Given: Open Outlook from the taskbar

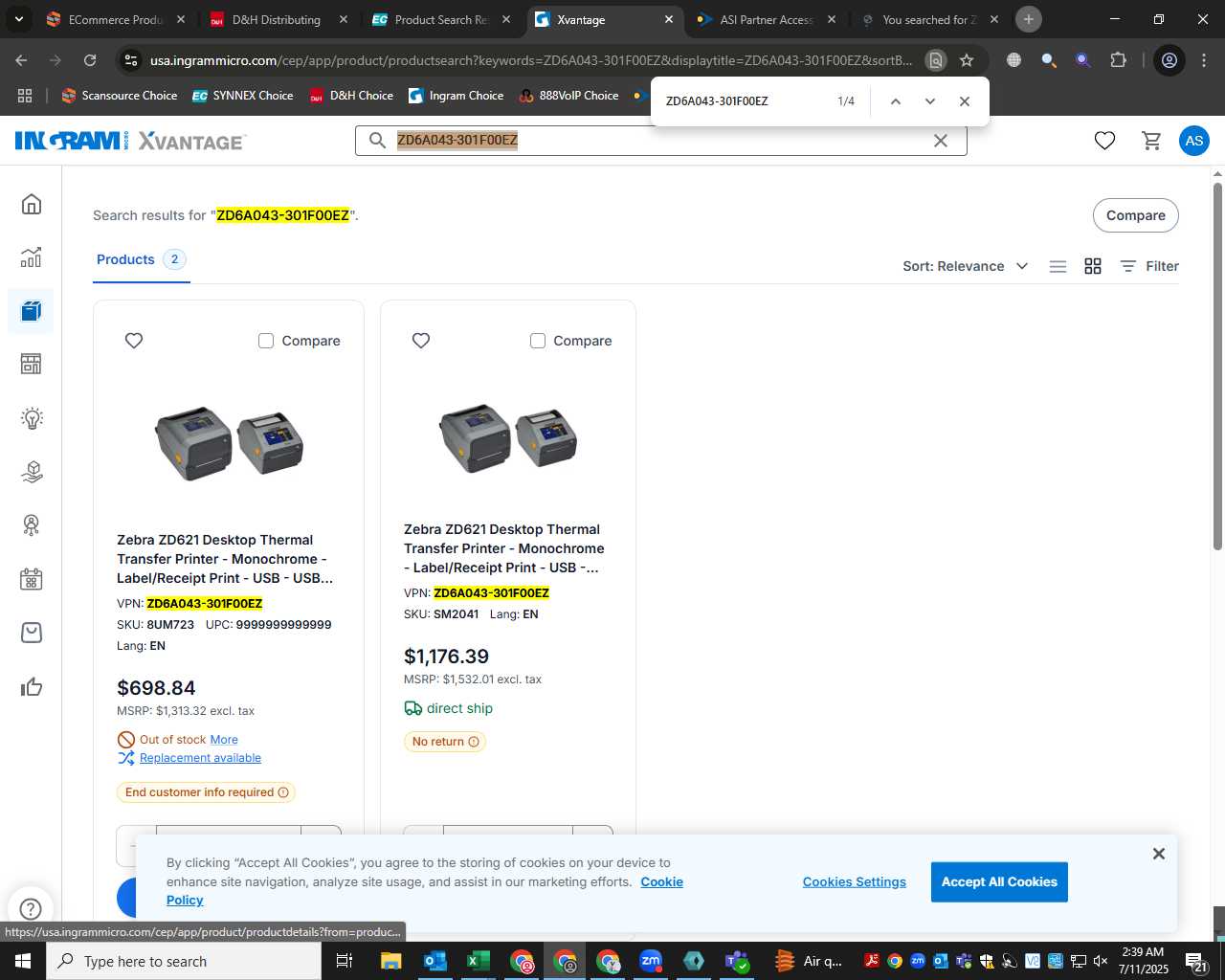Looking at the screenshot, I should [x=435, y=961].
